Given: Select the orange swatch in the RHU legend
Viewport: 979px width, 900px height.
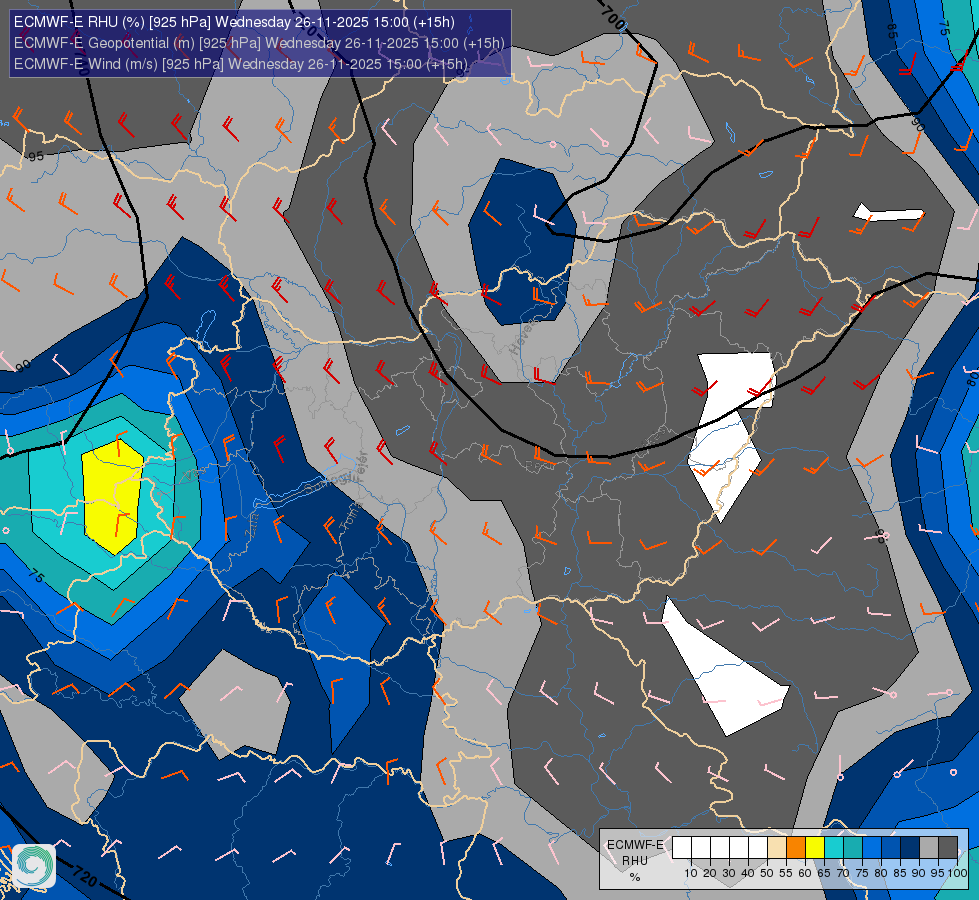Looking at the screenshot, I should pyautogui.click(x=796, y=848).
